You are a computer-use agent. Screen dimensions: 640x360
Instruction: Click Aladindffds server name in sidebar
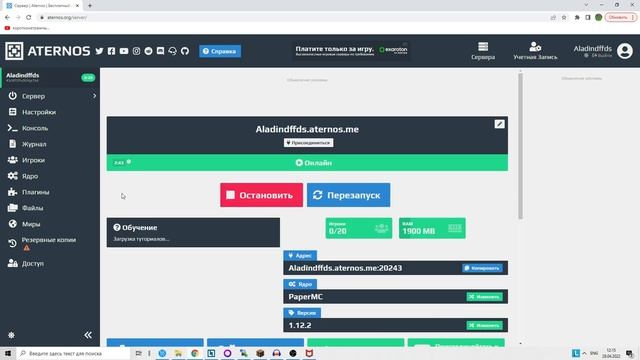(x=22, y=75)
